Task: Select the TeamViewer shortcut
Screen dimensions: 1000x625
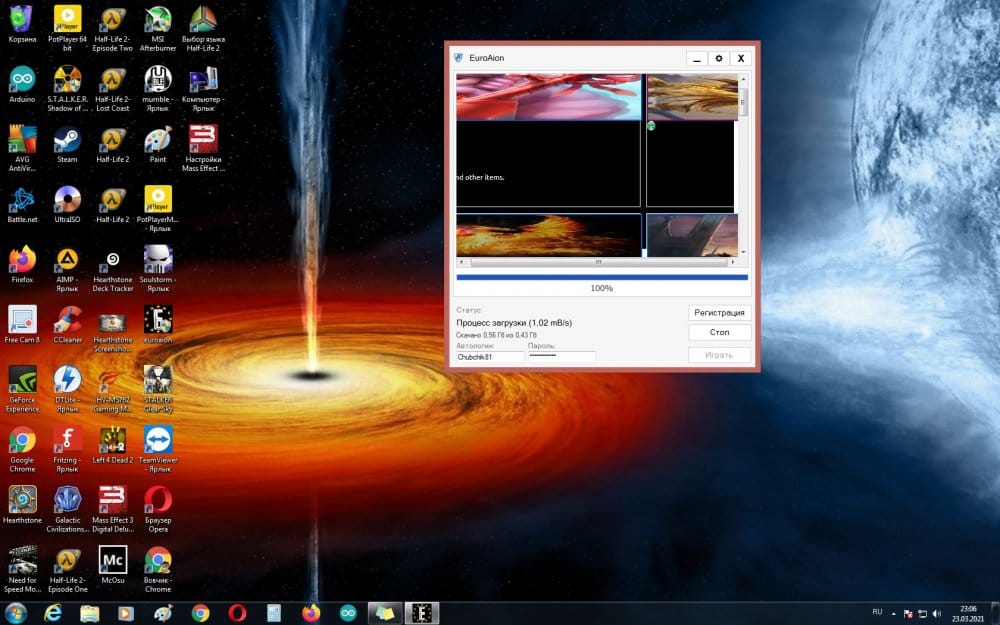Action: pyautogui.click(x=158, y=440)
